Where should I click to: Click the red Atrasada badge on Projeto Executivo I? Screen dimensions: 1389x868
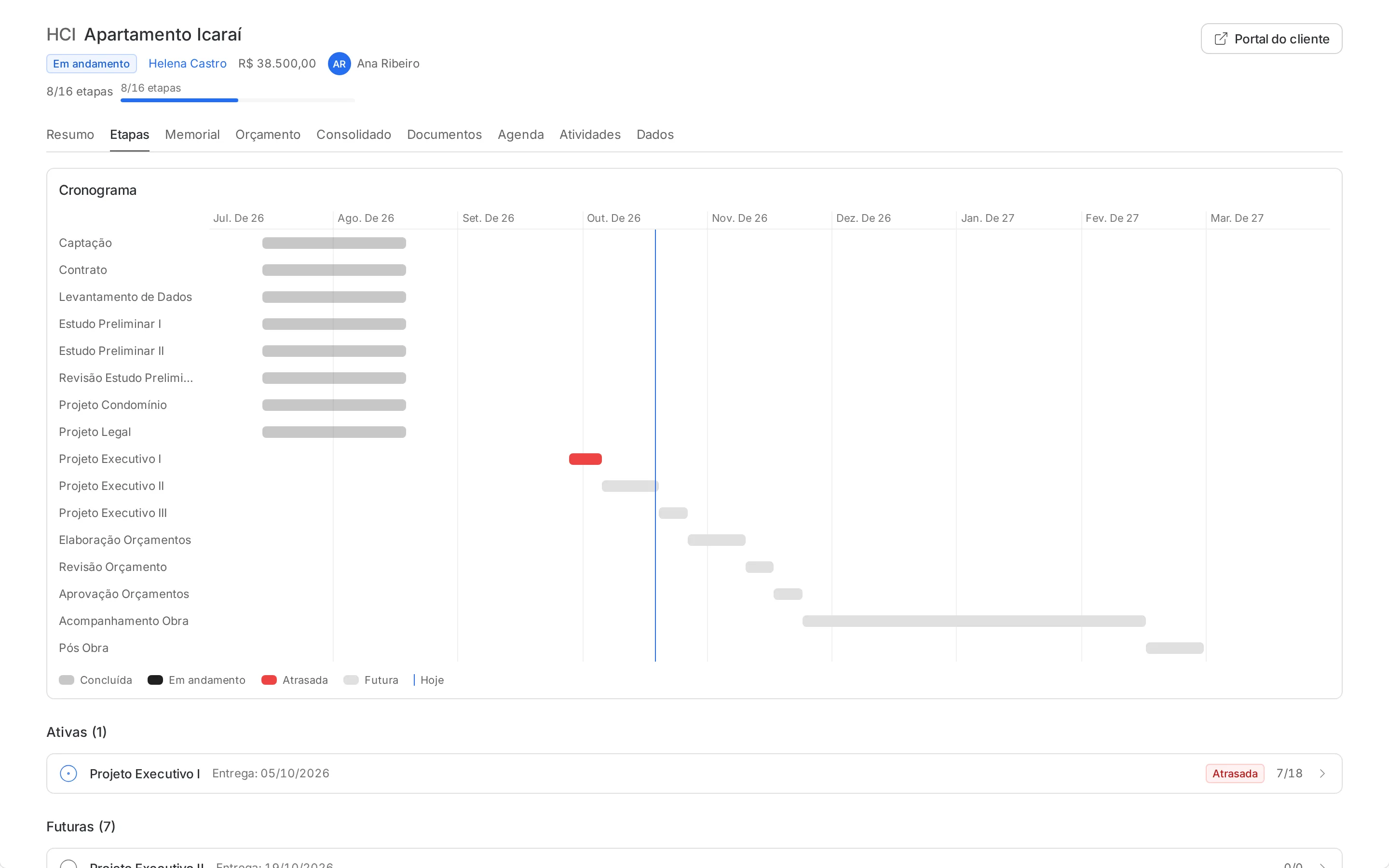[1235, 773]
